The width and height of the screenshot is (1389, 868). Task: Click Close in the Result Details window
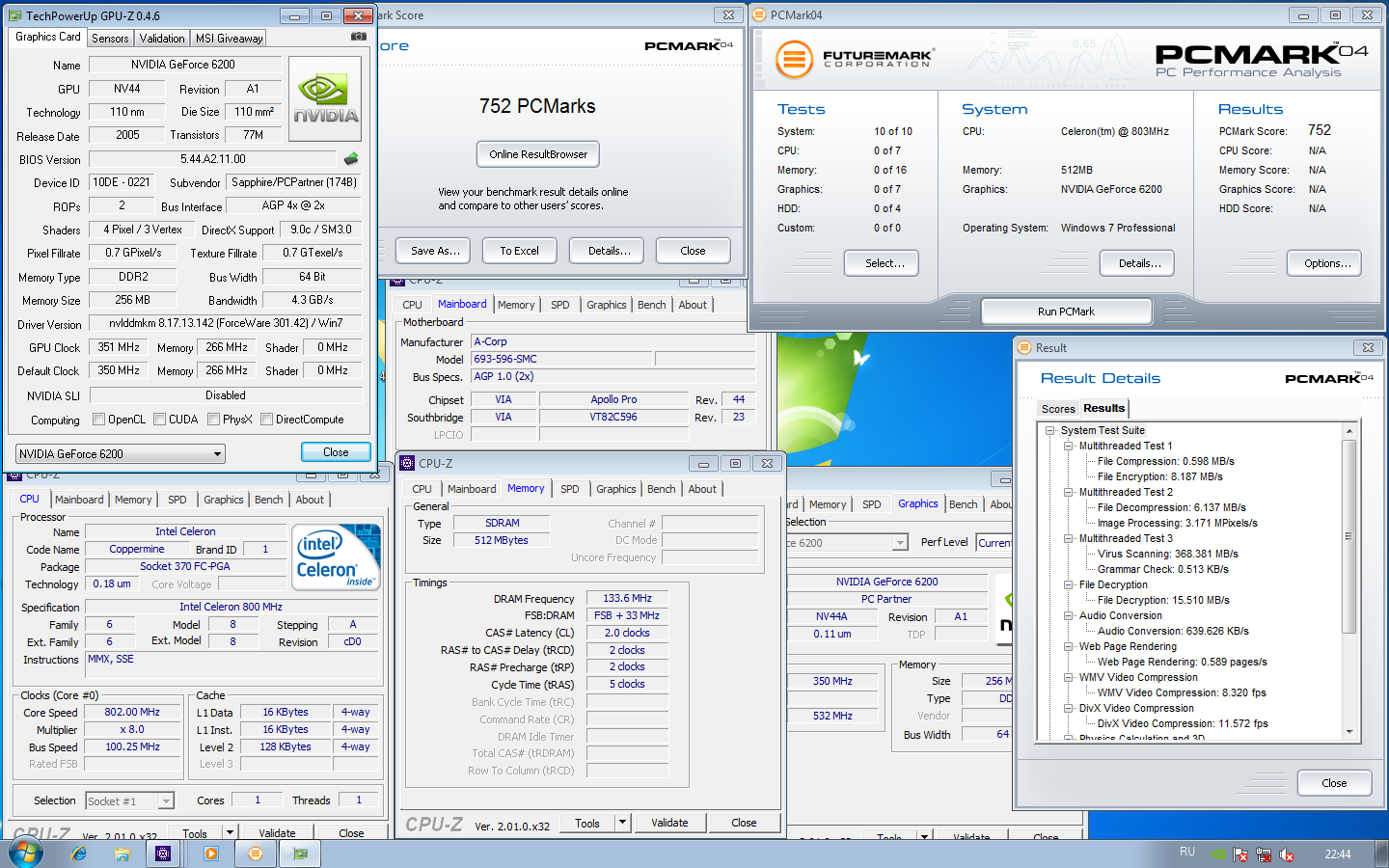pyautogui.click(x=1334, y=783)
